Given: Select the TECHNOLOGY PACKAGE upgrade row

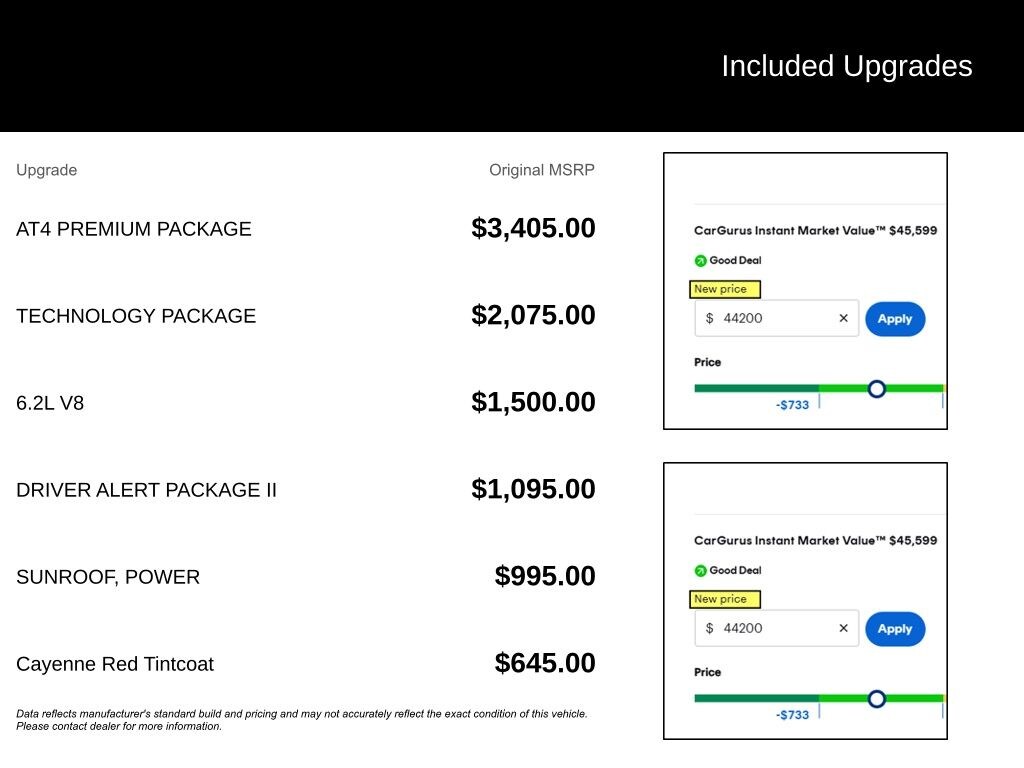Looking at the screenshot, I should click(136, 316).
